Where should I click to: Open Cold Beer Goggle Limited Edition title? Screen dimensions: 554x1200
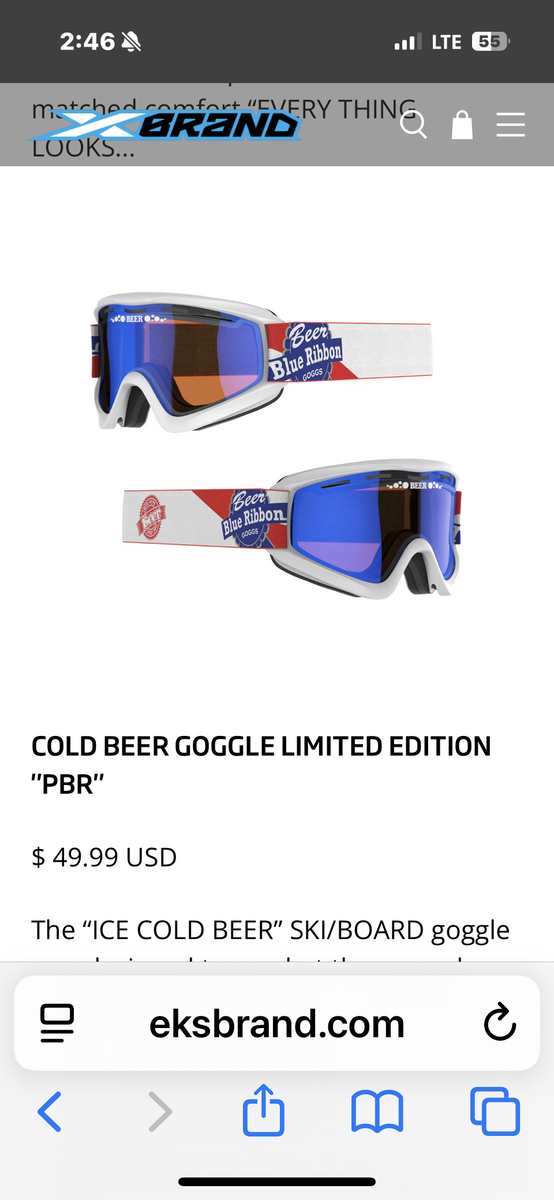(261, 765)
